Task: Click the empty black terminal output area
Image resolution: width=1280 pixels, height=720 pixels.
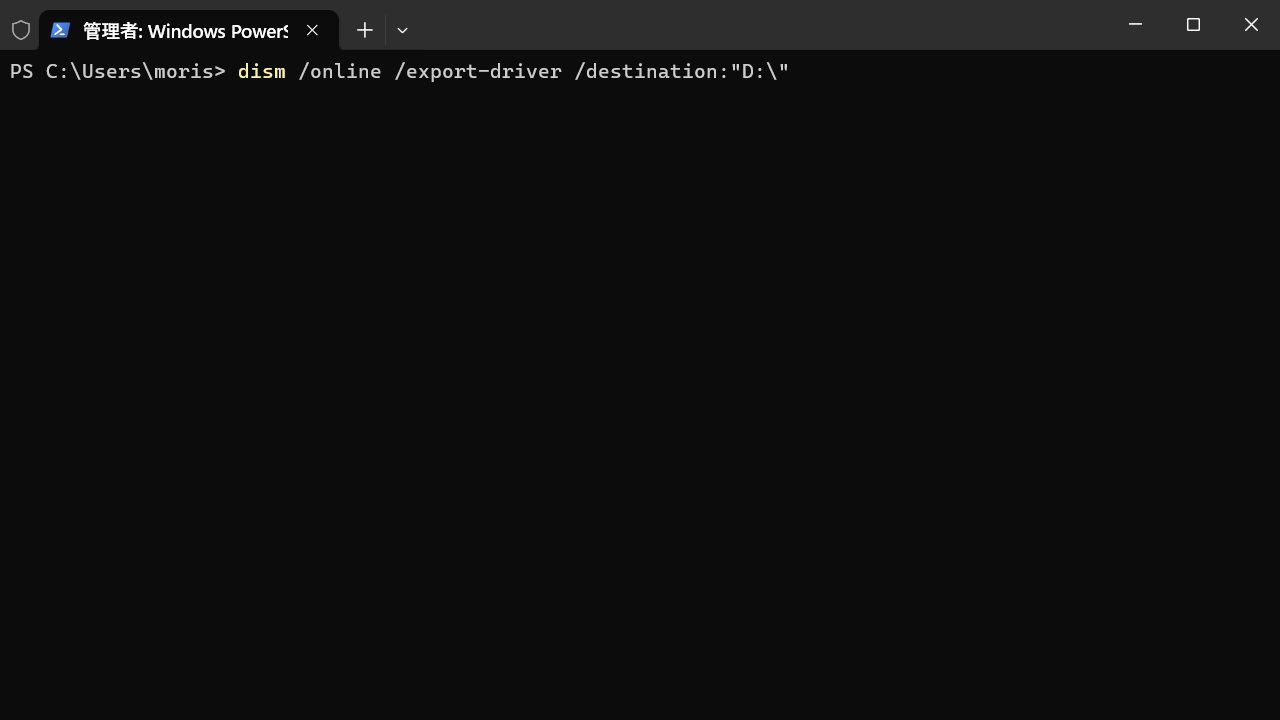Action: coord(640,400)
